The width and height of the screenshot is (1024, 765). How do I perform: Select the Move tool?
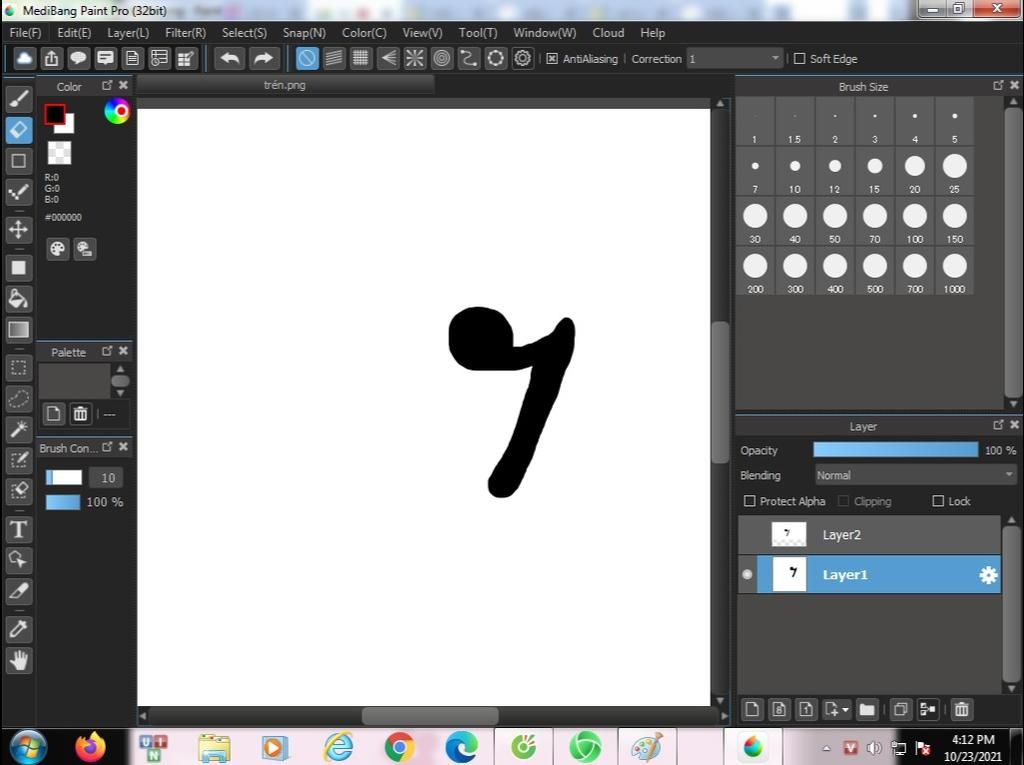pos(19,229)
